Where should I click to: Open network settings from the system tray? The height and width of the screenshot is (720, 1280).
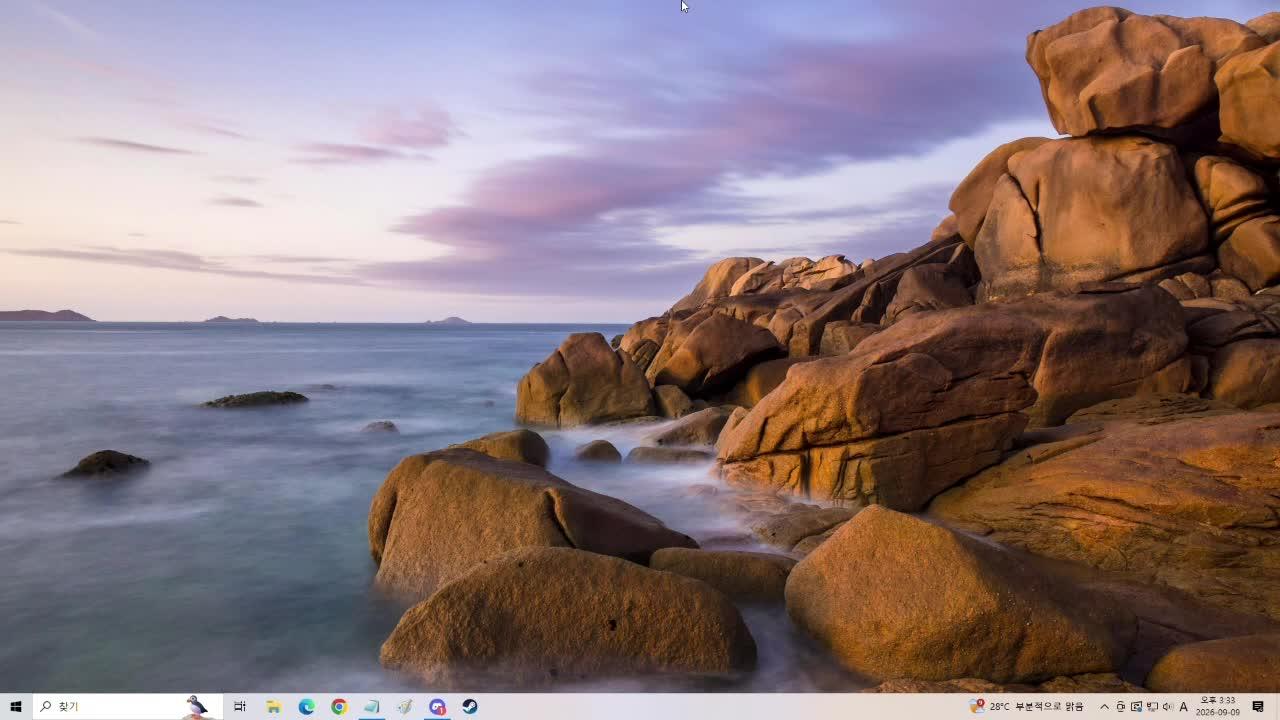(x=1152, y=706)
